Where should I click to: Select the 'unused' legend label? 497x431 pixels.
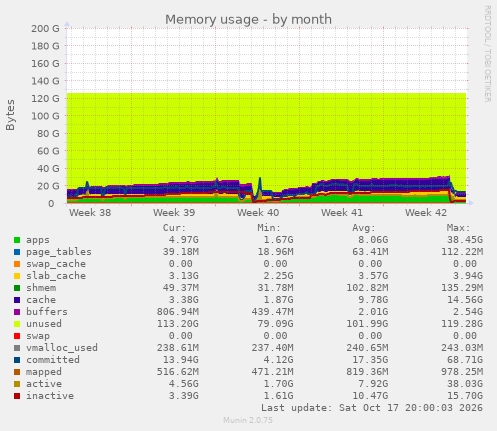[x=44, y=324]
